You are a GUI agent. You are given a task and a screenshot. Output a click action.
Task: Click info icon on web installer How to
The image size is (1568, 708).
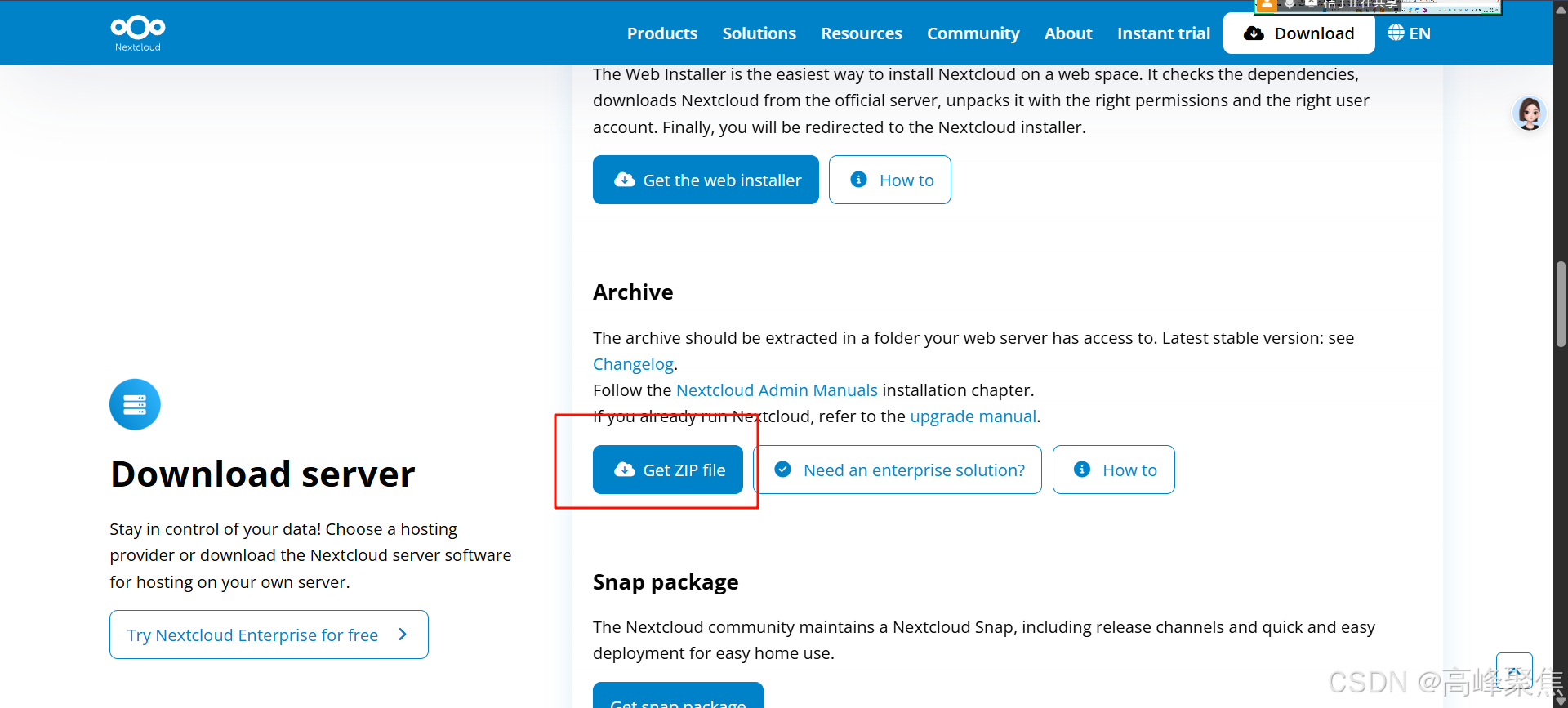click(x=858, y=180)
